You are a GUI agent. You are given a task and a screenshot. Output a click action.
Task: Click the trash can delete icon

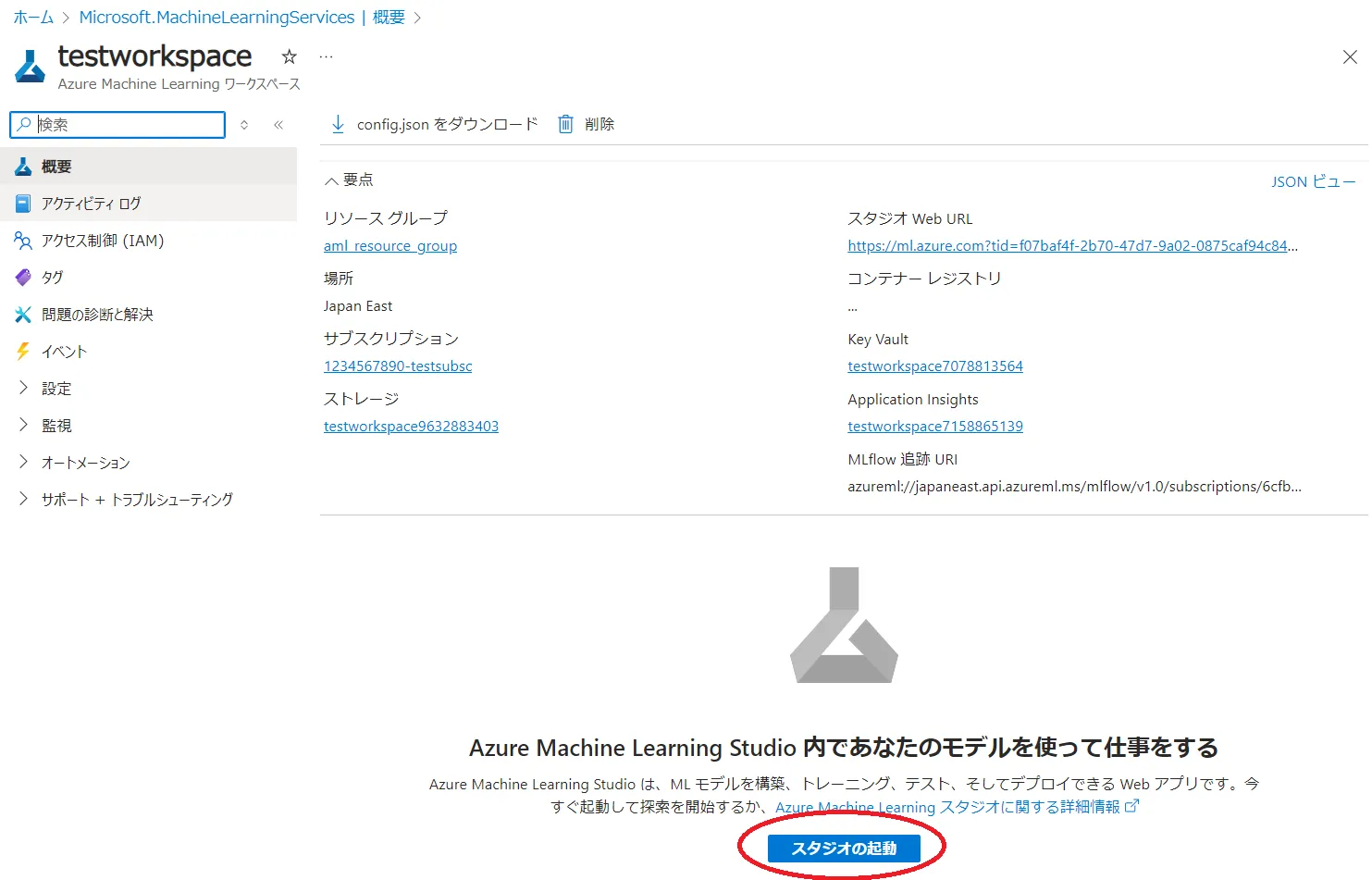point(565,124)
